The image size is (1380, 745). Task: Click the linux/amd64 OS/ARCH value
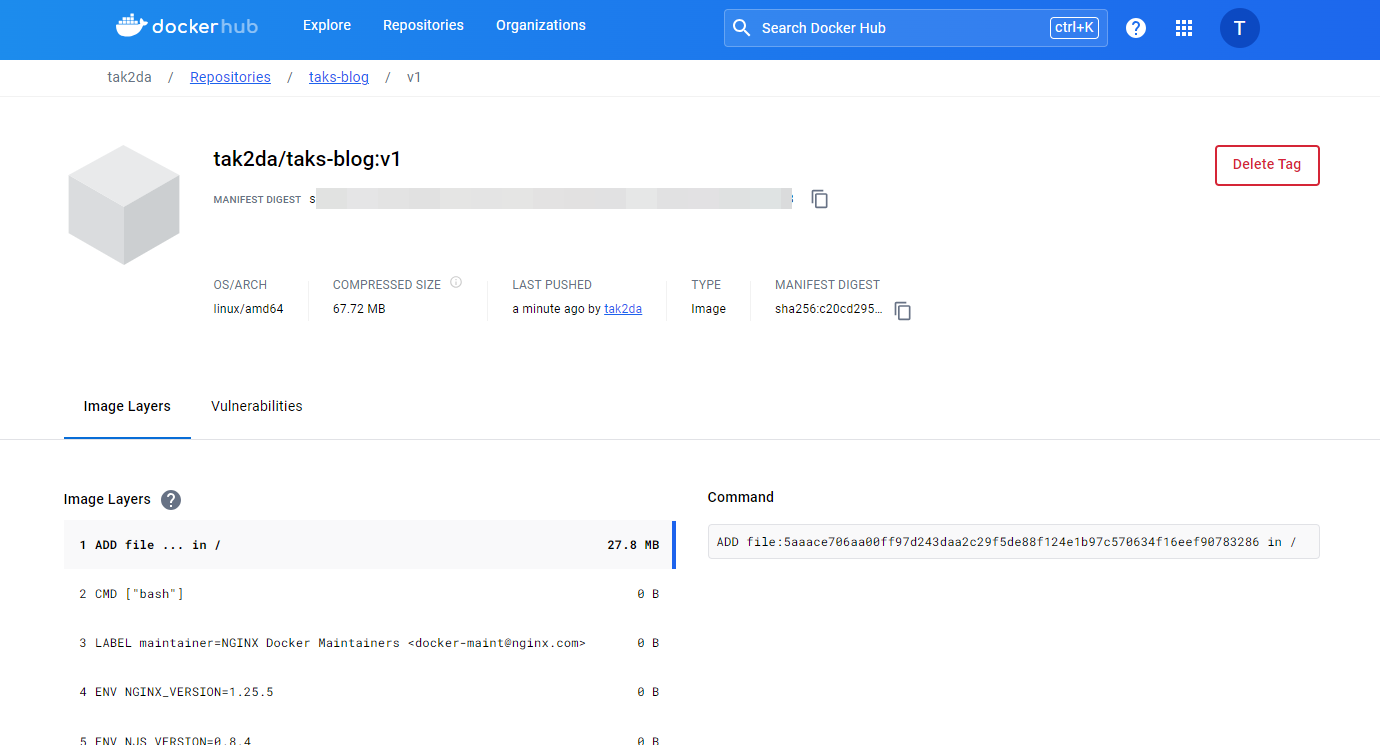tap(248, 309)
